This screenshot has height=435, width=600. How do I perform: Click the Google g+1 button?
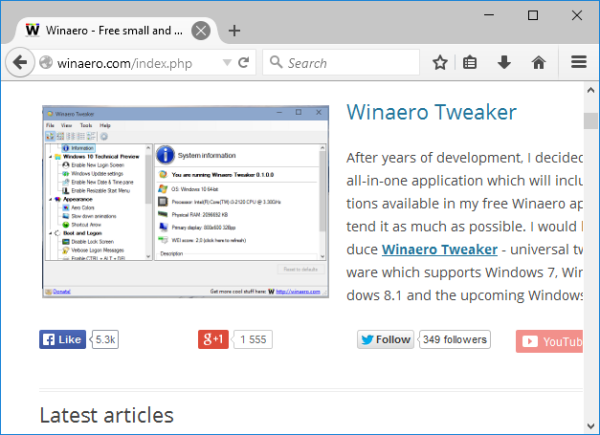[x=213, y=339]
